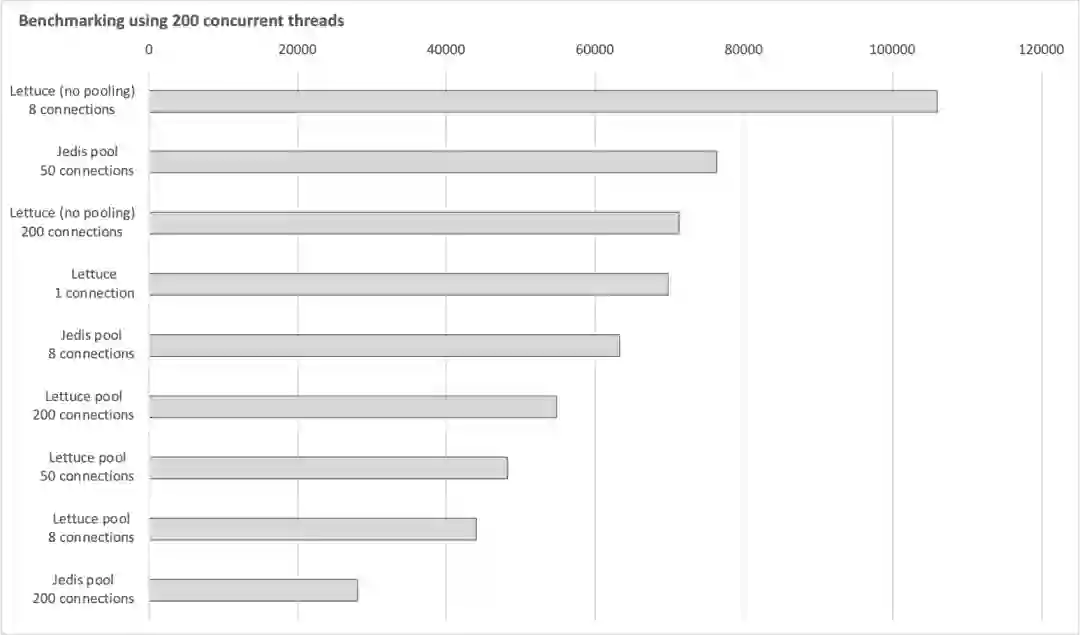Click the "Lettuce pool 8 connections" category label
This screenshot has height=635, width=1080.
tap(91, 528)
